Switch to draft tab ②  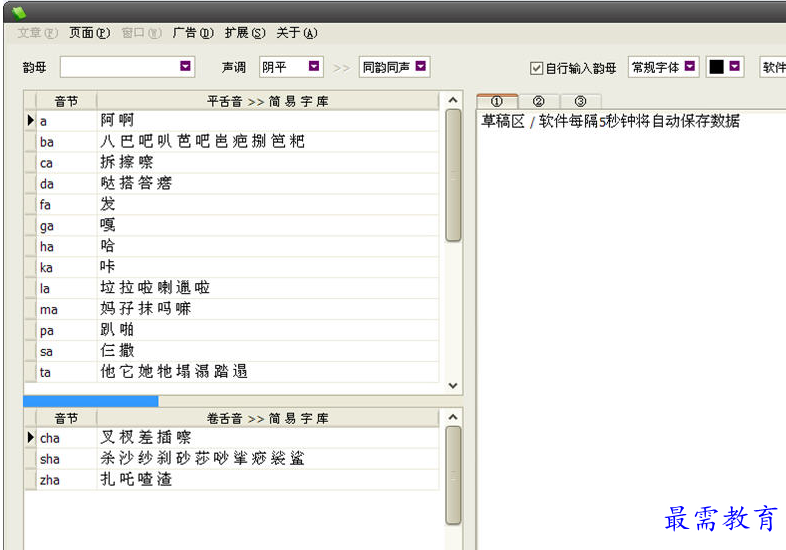(539, 101)
